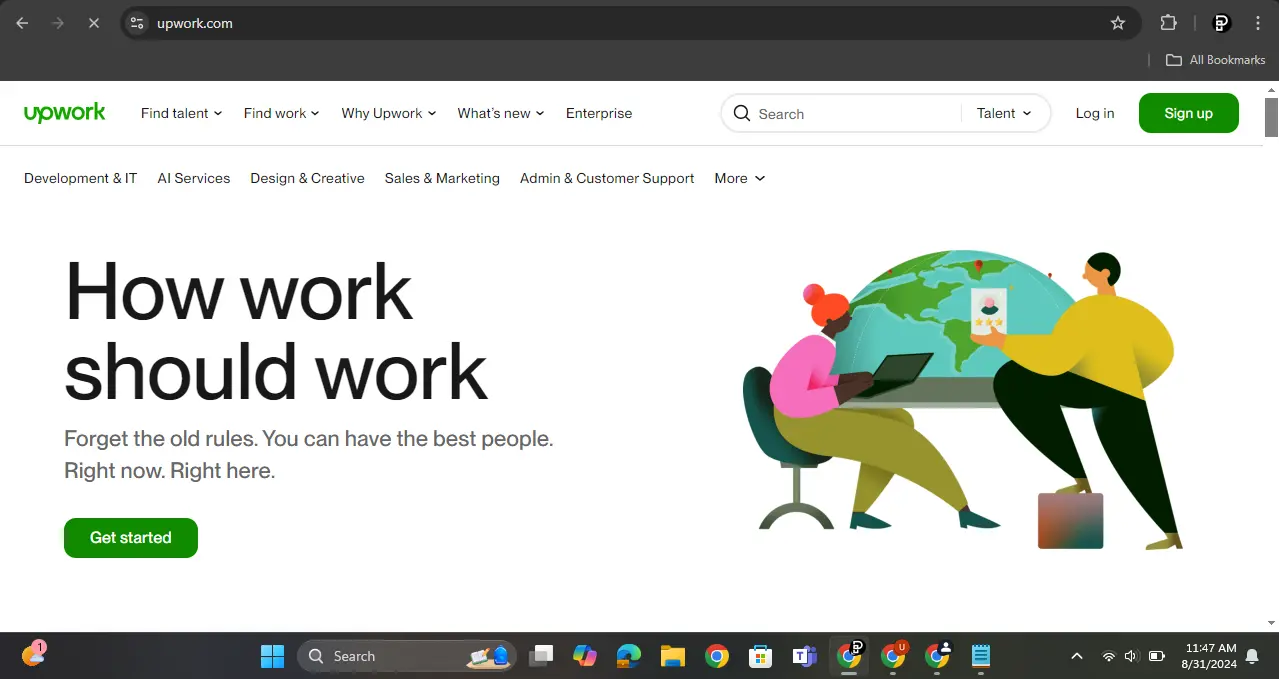Show hidden system tray icons
Screen dimensions: 1279x679
click(x=1077, y=656)
